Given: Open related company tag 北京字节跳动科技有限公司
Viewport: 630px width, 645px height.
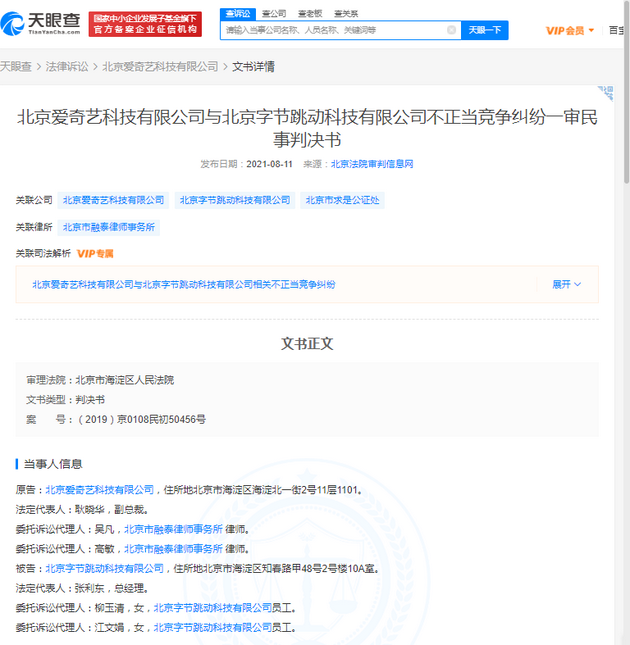Looking at the screenshot, I should tap(235, 200).
